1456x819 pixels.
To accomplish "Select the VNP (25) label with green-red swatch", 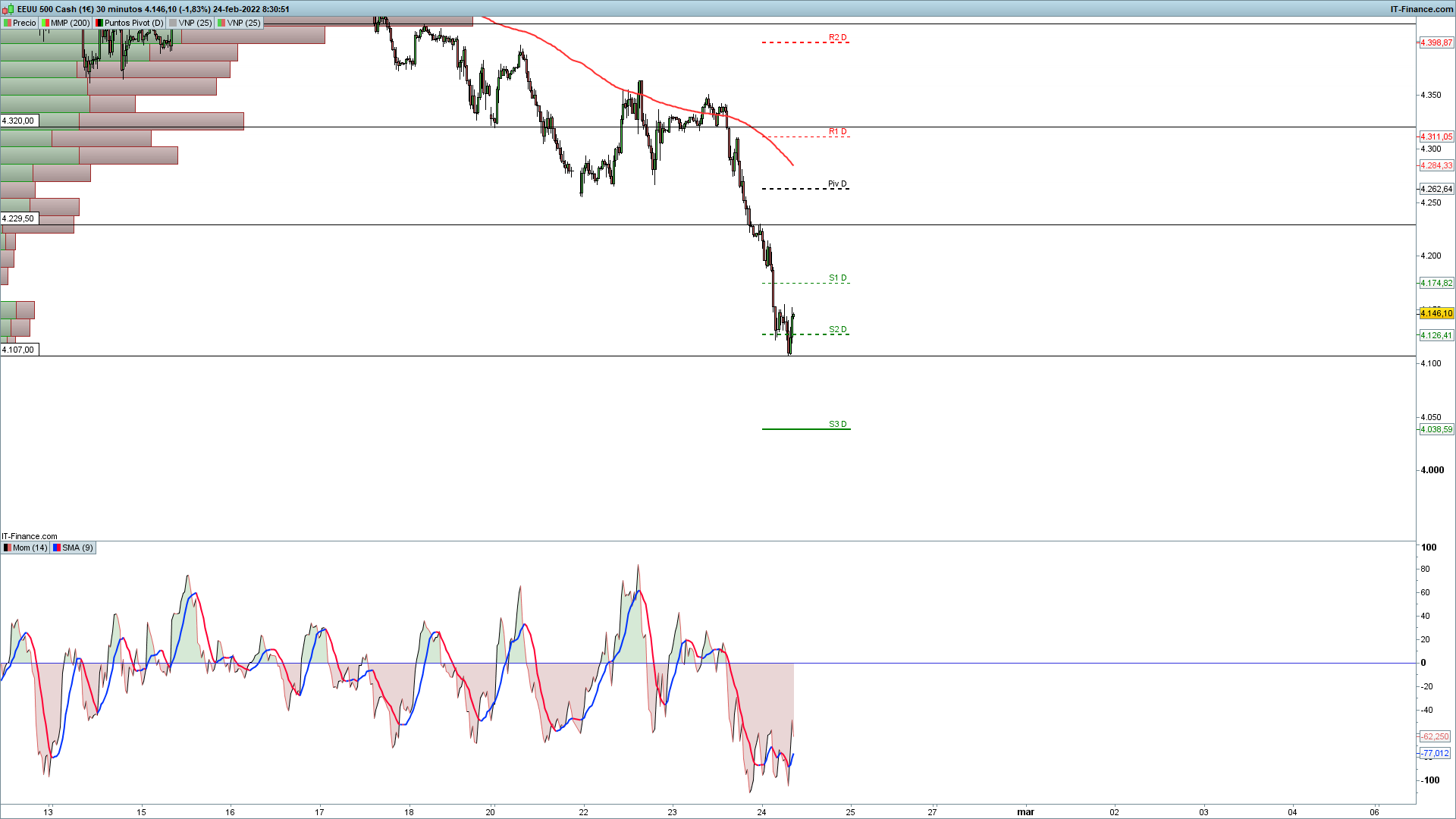I will tap(239, 23).
